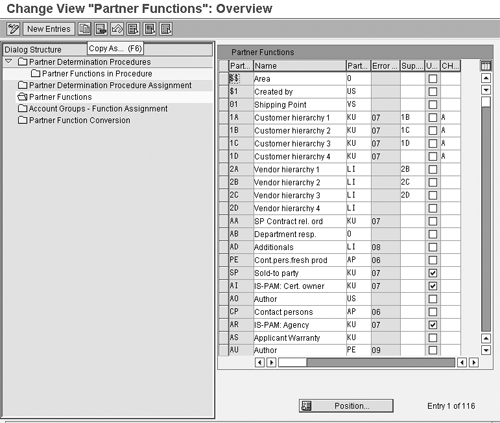Viewport: 500px width, 423px height.
Task: Click the horizontal scrollbar thumb under the table
Action: pyautogui.click(x=292, y=362)
